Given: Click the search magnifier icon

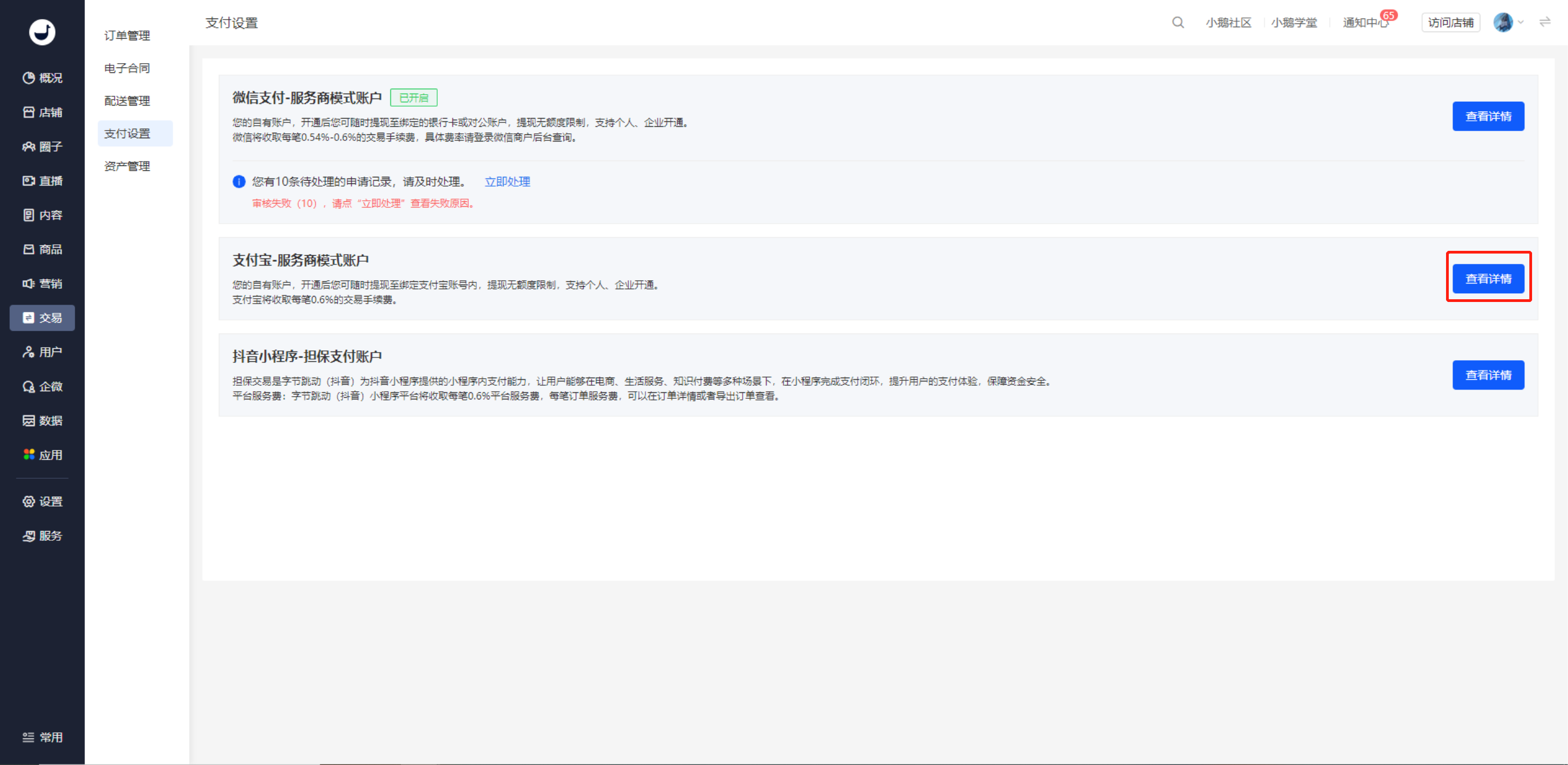Looking at the screenshot, I should tap(1178, 22).
